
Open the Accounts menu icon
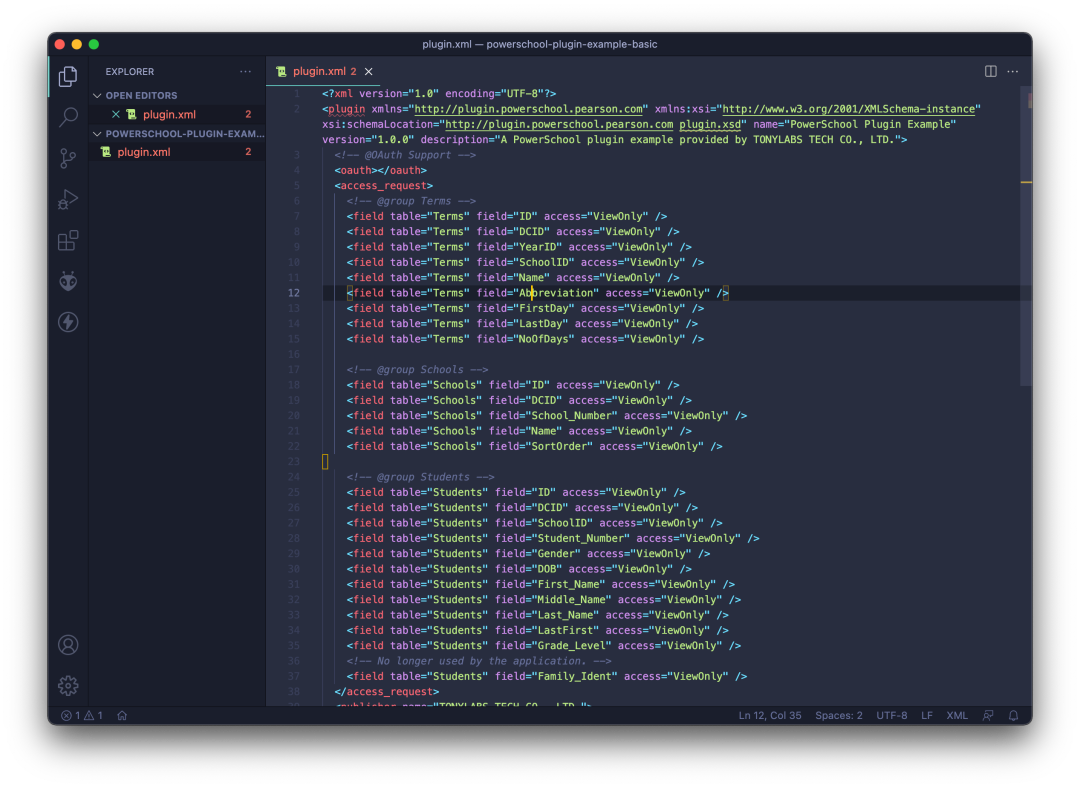click(68, 645)
